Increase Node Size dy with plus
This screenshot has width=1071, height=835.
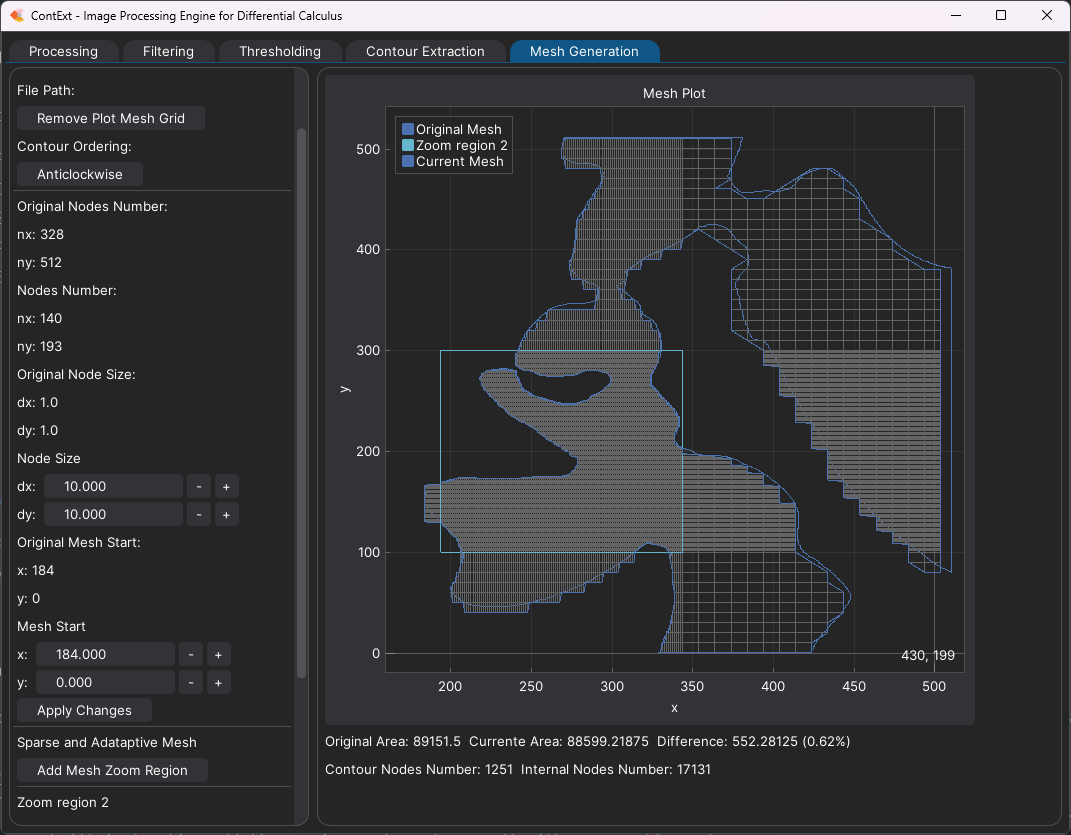pyautogui.click(x=226, y=515)
